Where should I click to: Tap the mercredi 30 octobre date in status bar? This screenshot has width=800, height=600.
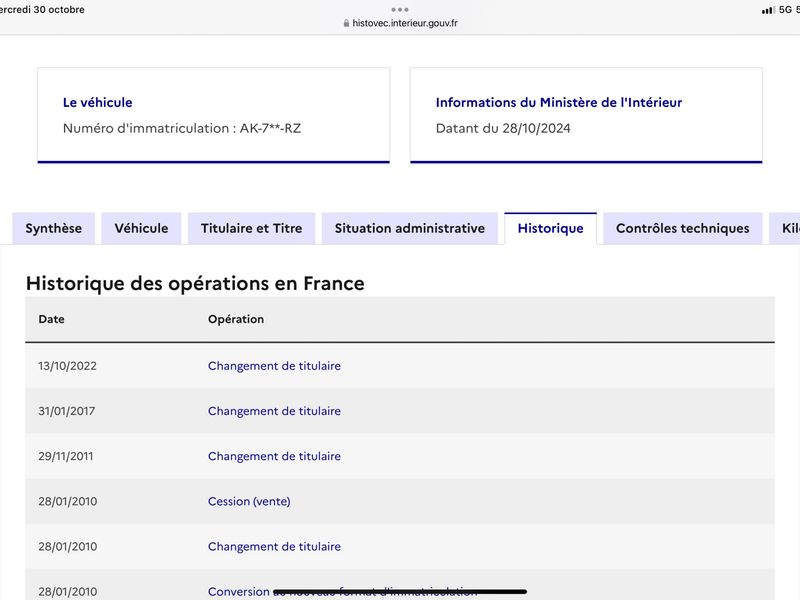(42, 10)
